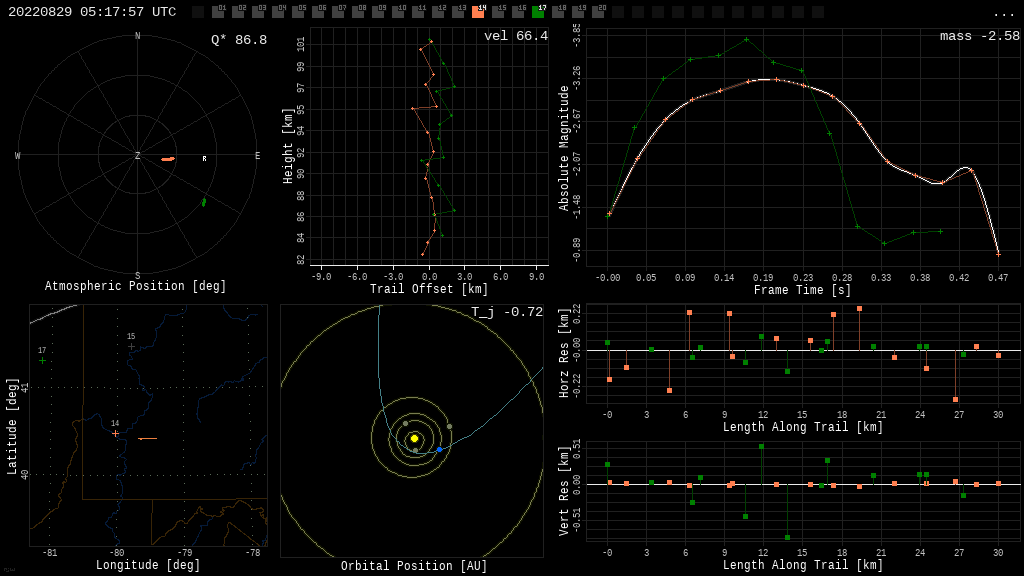The width and height of the screenshot is (1024, 576).
Task: Open the three-dots menu at top right
Action: click(1004, 13)
